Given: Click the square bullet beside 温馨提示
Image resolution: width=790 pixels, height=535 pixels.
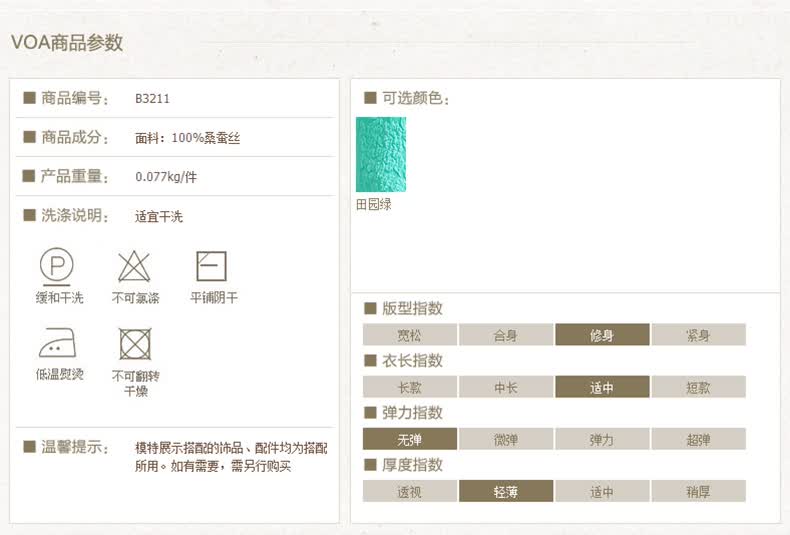Looking at the screenshot, I should pyautogui.click(x=29, y=447).
